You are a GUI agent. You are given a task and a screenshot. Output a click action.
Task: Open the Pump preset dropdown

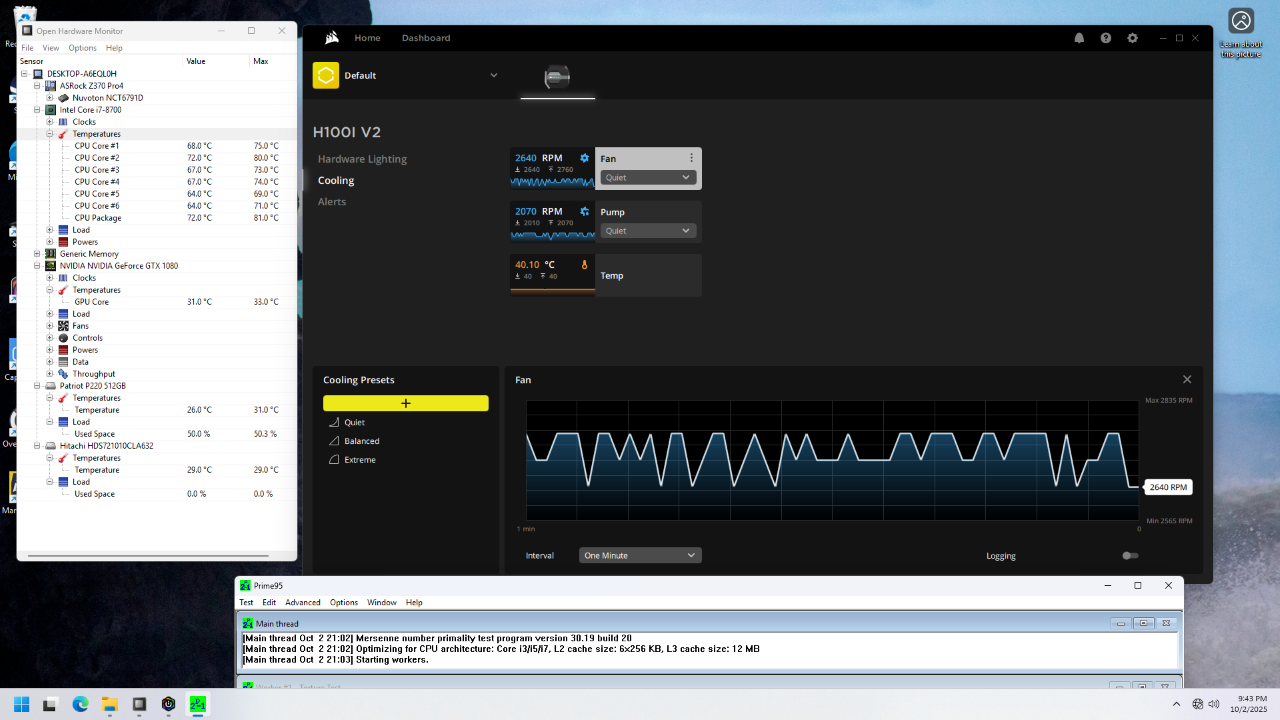[648, 231]
